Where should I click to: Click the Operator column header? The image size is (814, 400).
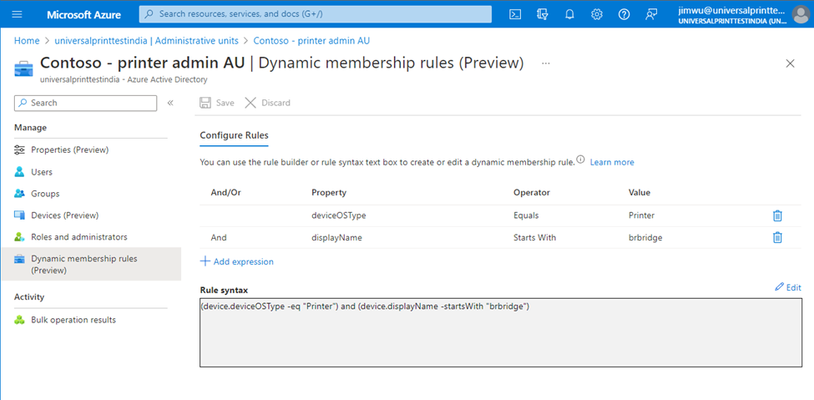(x=532, y=192)
